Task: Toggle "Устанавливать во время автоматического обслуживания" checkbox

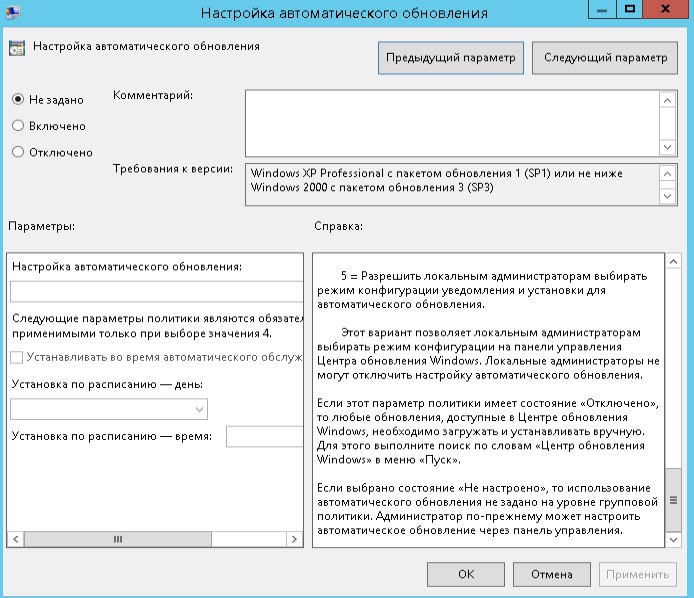Action: (17, 357)
